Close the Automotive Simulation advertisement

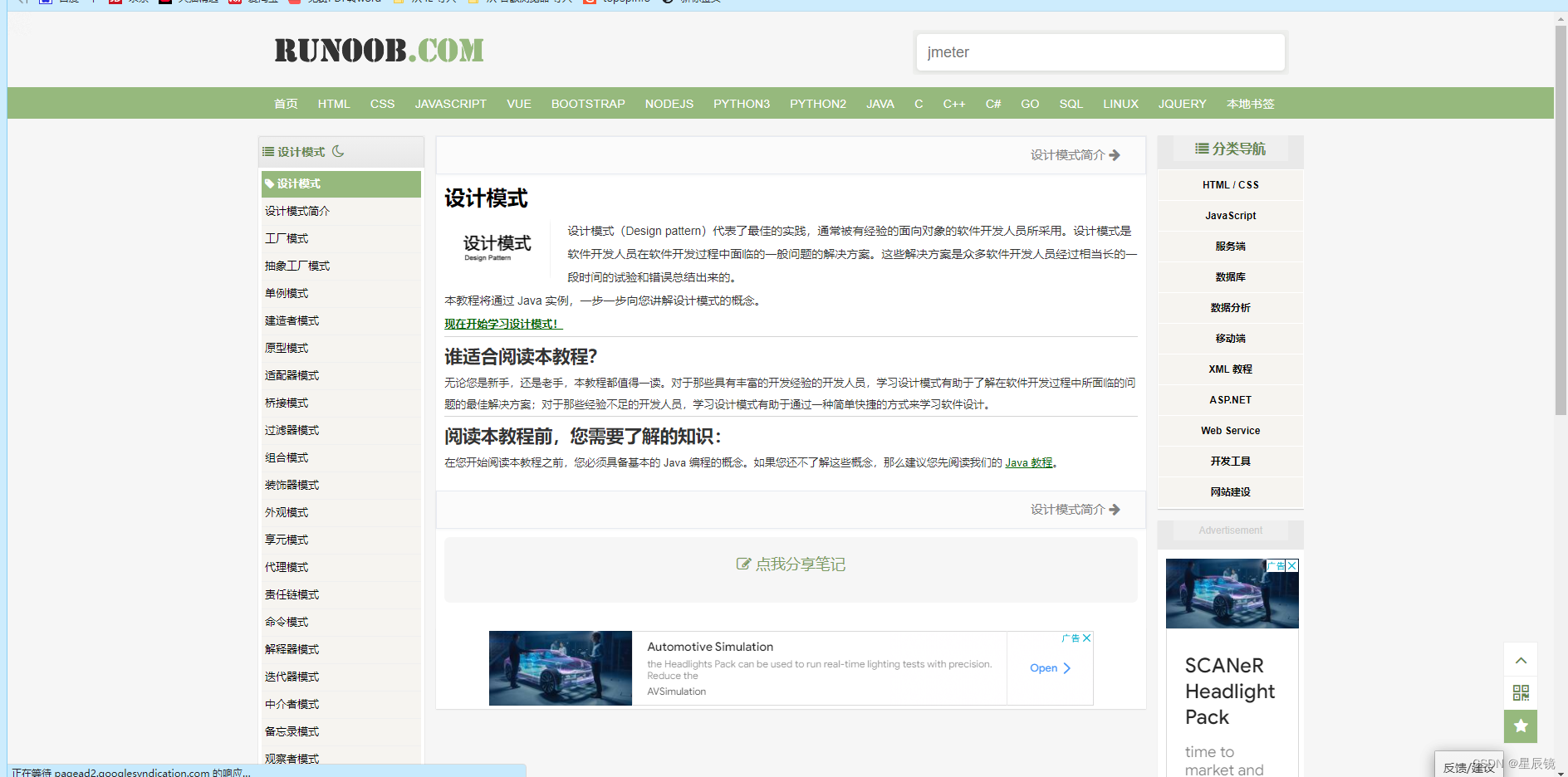pyautogui.click(x=1086, y=638)
